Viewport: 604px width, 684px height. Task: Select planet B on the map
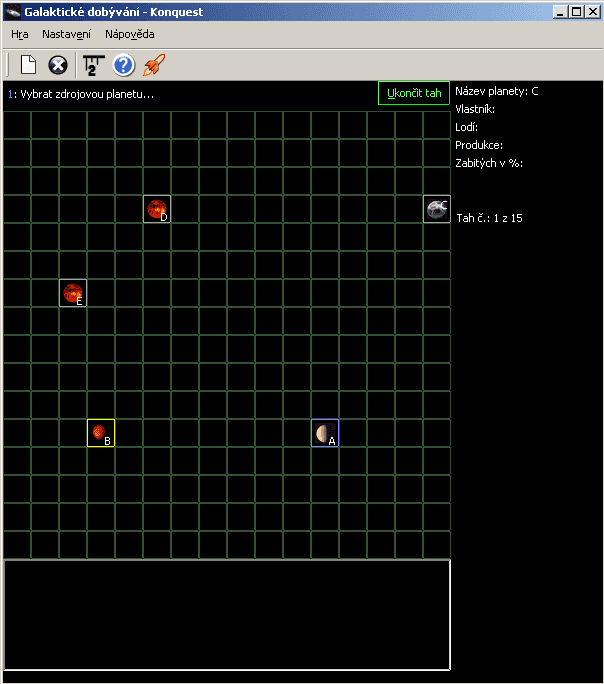(x=101, y=433)
